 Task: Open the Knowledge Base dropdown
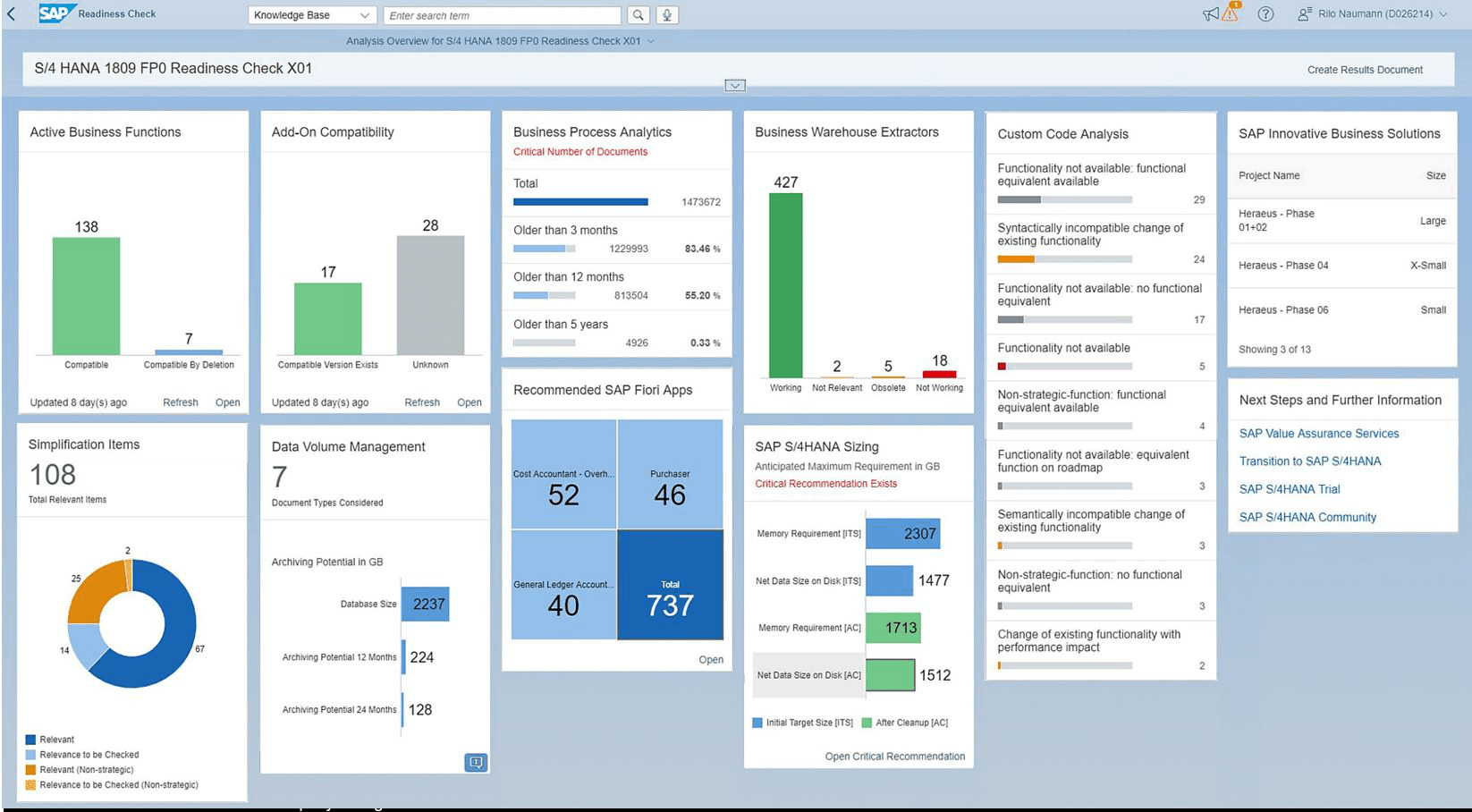[x=310, y=15]
